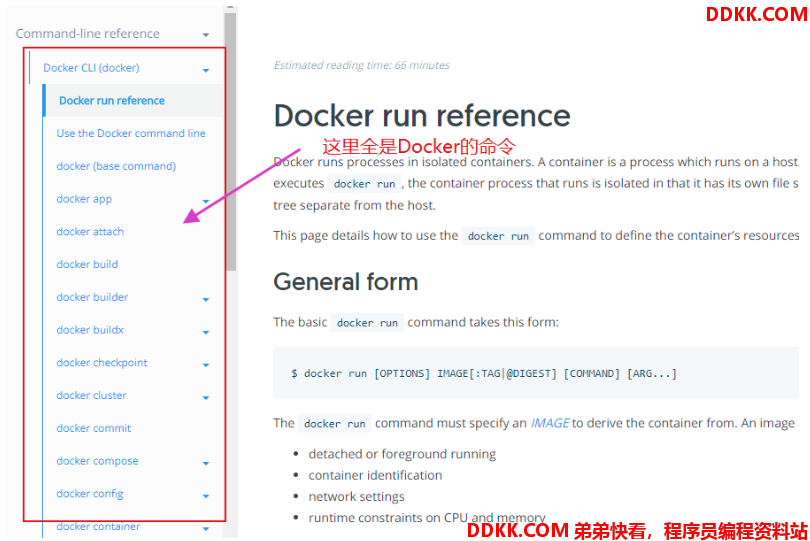Click the docker run command code block

coord(536,373)
